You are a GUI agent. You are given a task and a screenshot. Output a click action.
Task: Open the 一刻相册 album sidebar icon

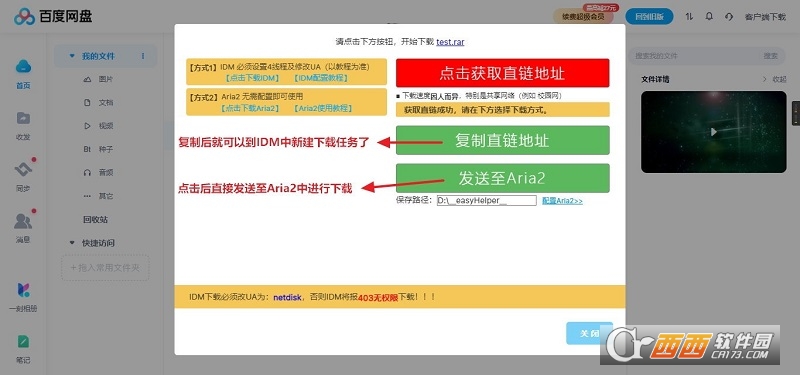coord(23,290)
